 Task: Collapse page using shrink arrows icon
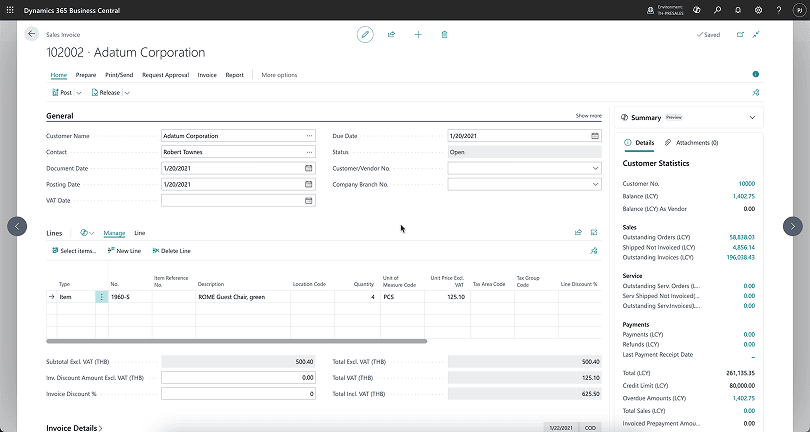(756, 35)
